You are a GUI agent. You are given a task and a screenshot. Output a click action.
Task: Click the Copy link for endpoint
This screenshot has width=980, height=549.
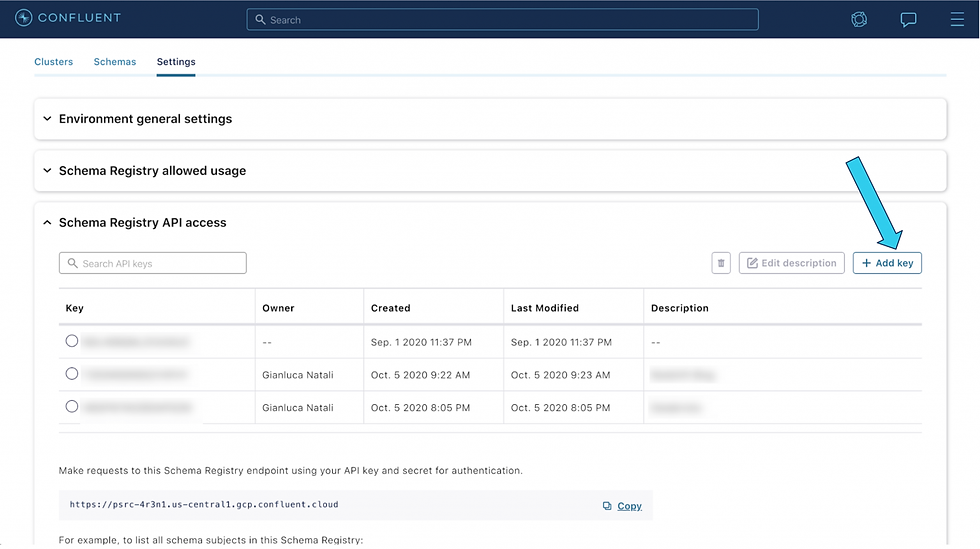pyautogui.click(x=629, y=506)
